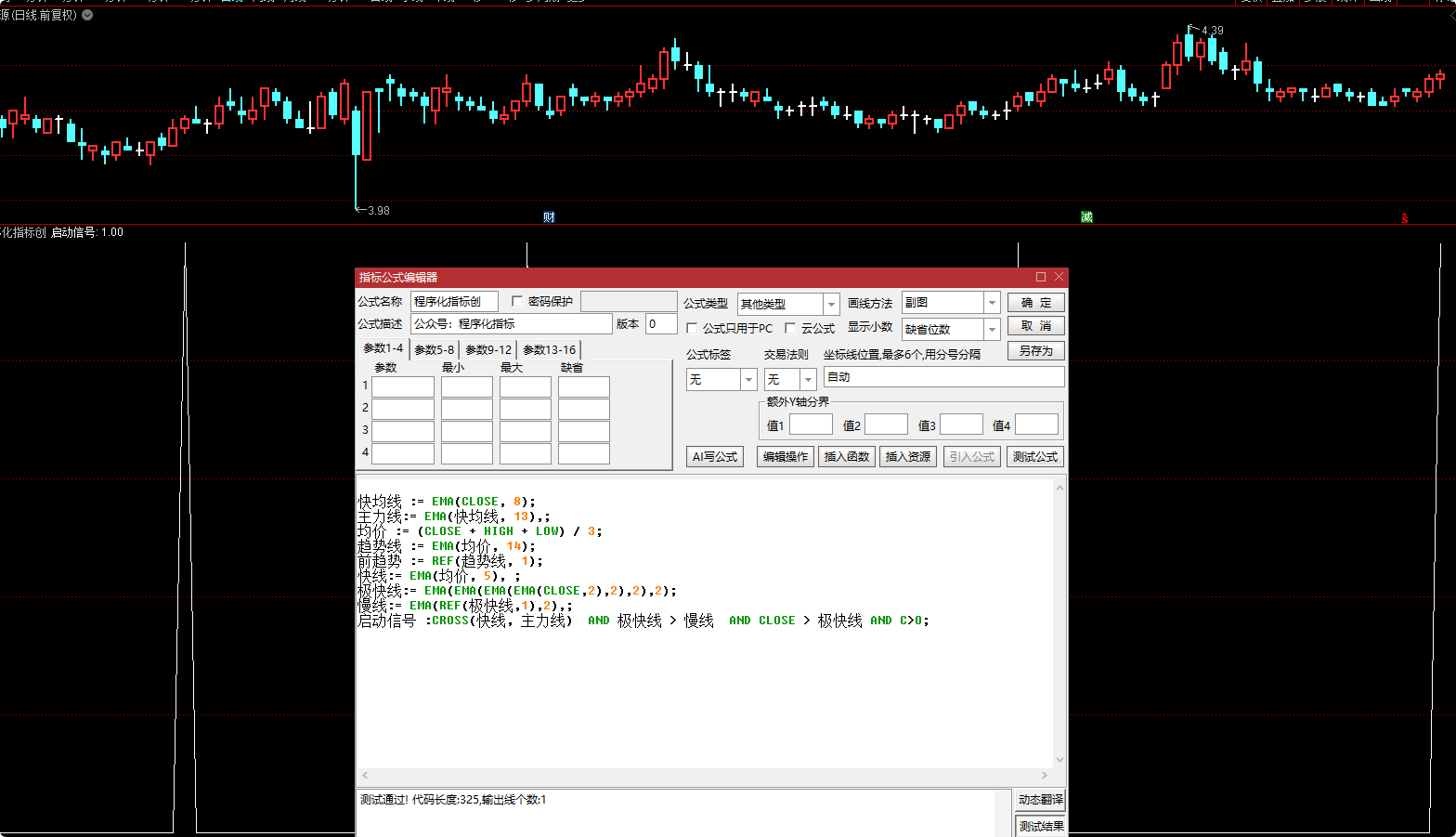Close the 指标公式编辑器 dialog
The height and width of the screenshot is (837, 1456).
[1059, 277]
